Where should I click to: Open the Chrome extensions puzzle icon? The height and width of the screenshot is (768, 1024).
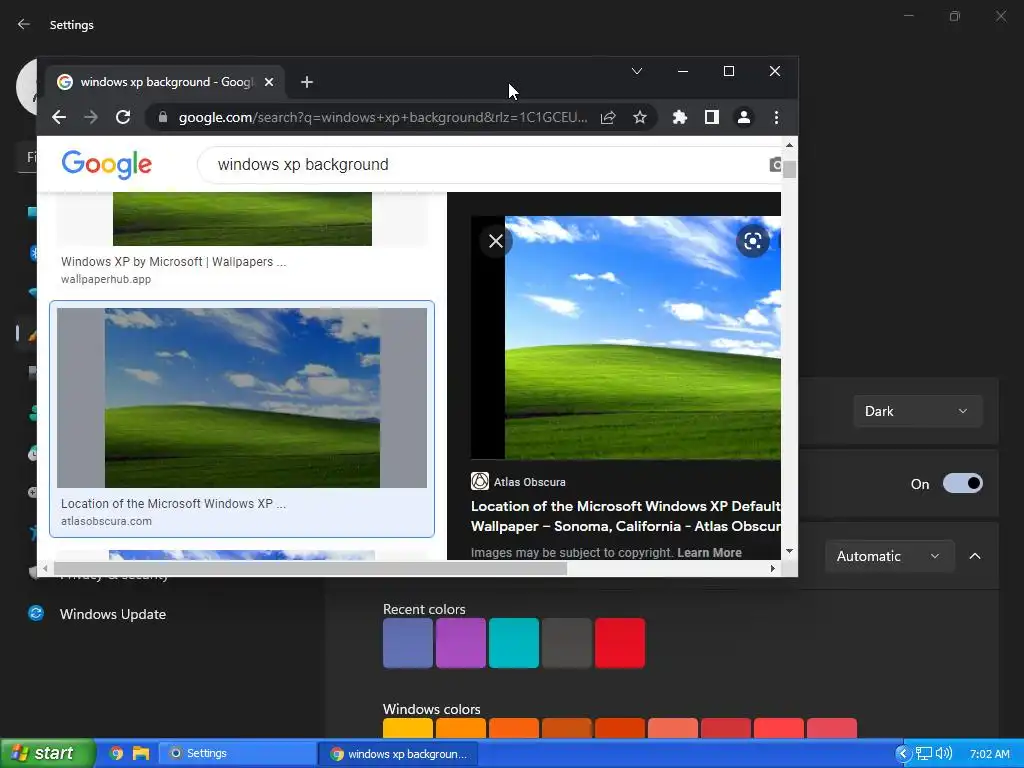(x=680, y=118)
